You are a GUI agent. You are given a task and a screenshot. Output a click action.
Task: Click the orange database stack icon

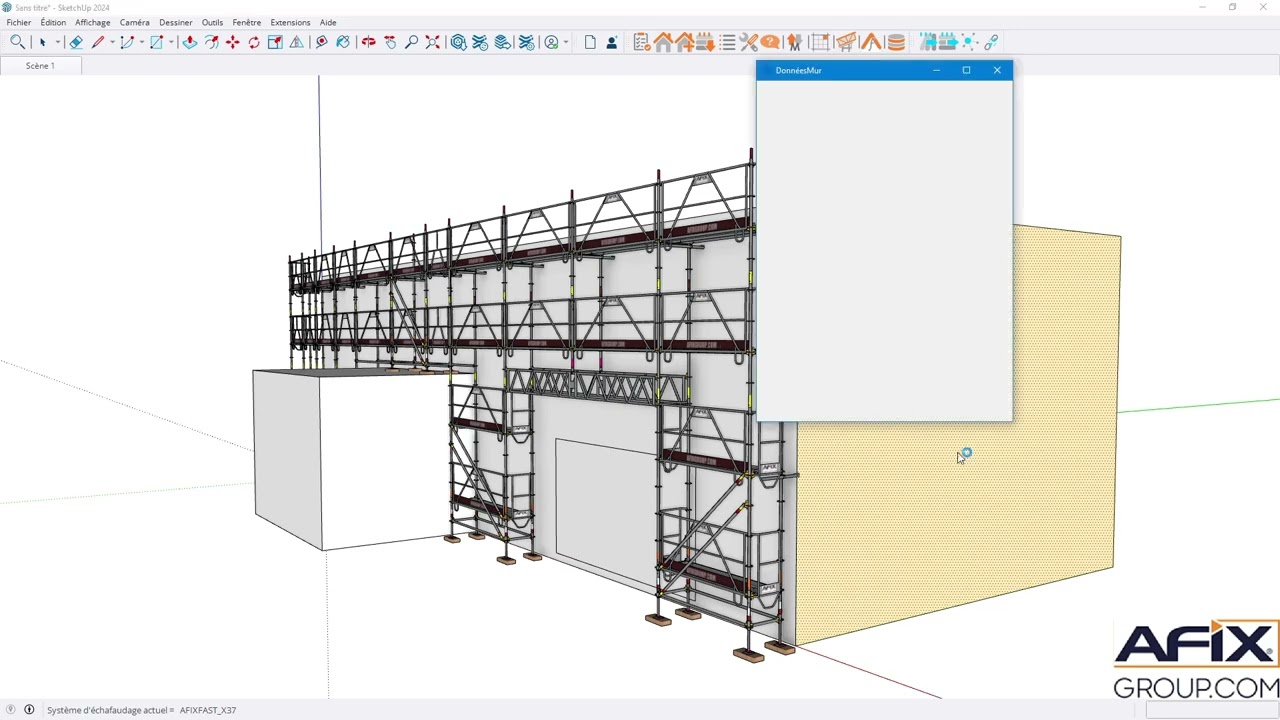point(896,42)
